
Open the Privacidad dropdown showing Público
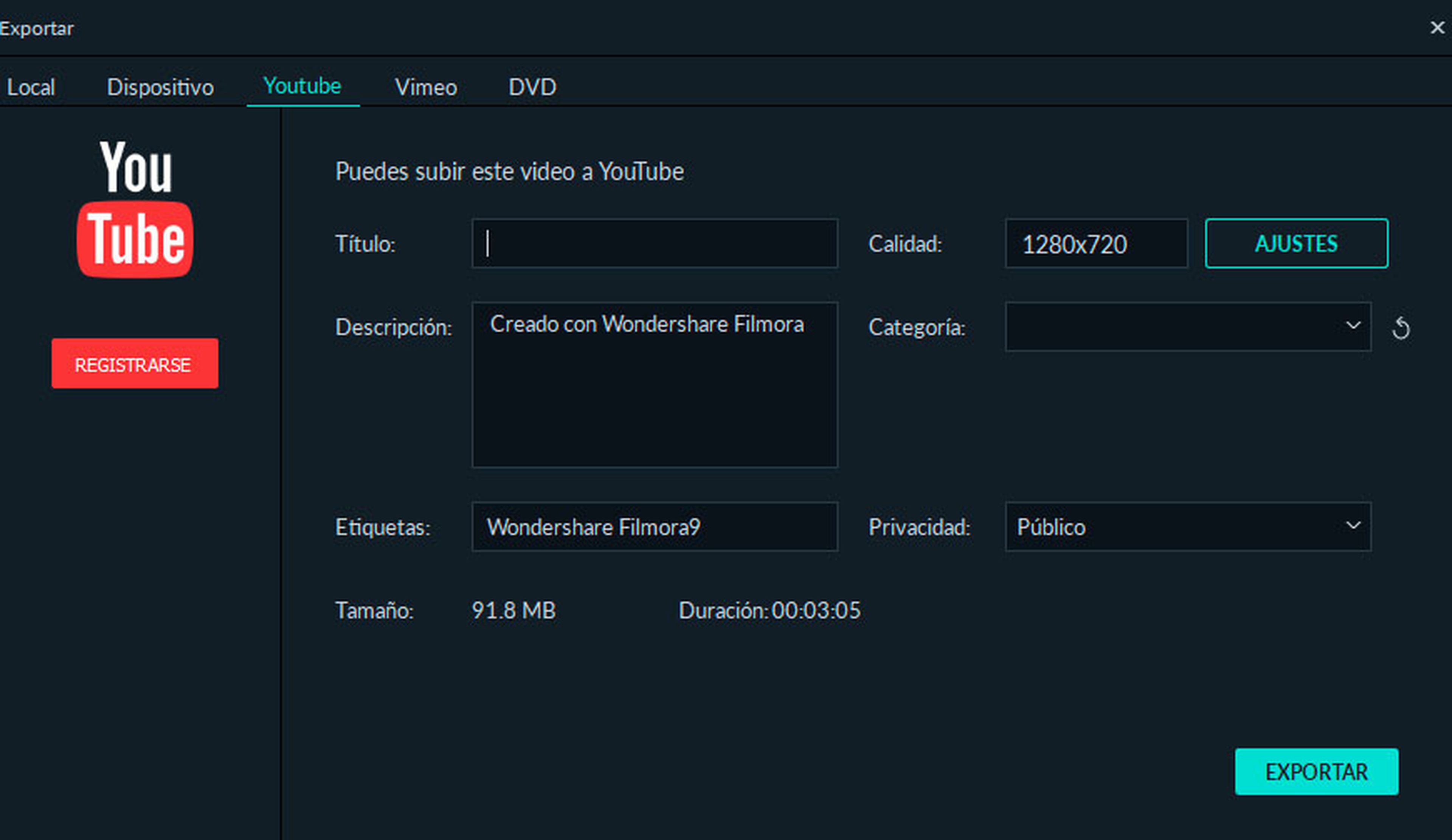[1188, 527]
